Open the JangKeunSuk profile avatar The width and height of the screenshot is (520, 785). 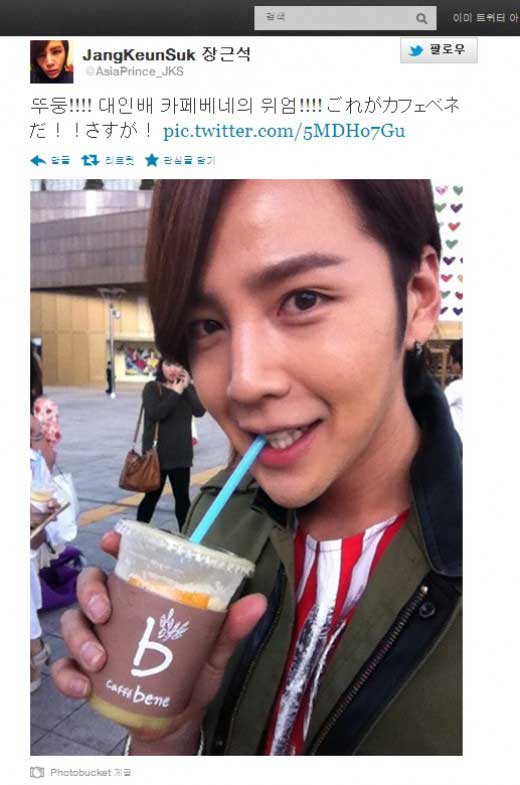click(x=52, y=62)
